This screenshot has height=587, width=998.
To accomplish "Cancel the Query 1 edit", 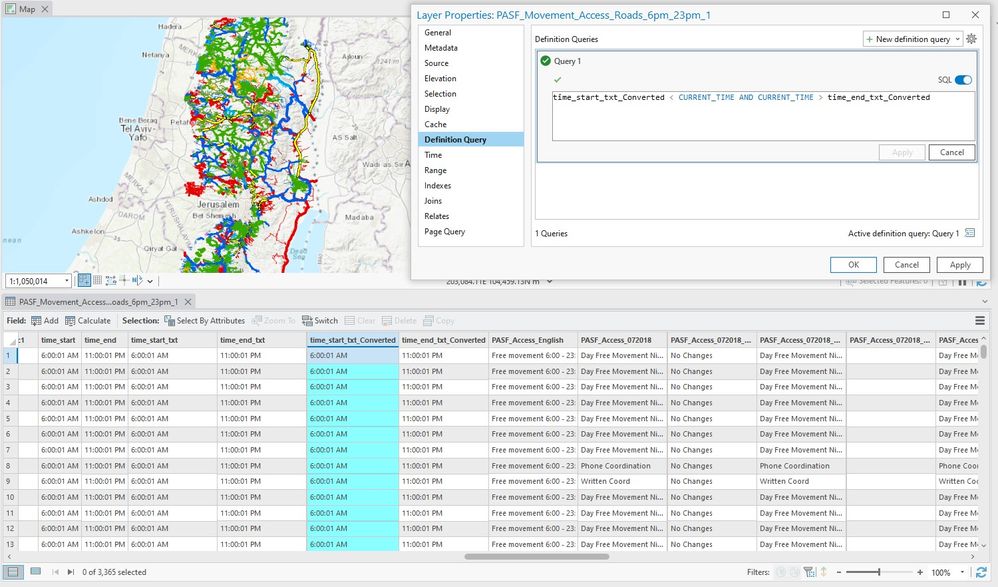I will coord(951,152).
